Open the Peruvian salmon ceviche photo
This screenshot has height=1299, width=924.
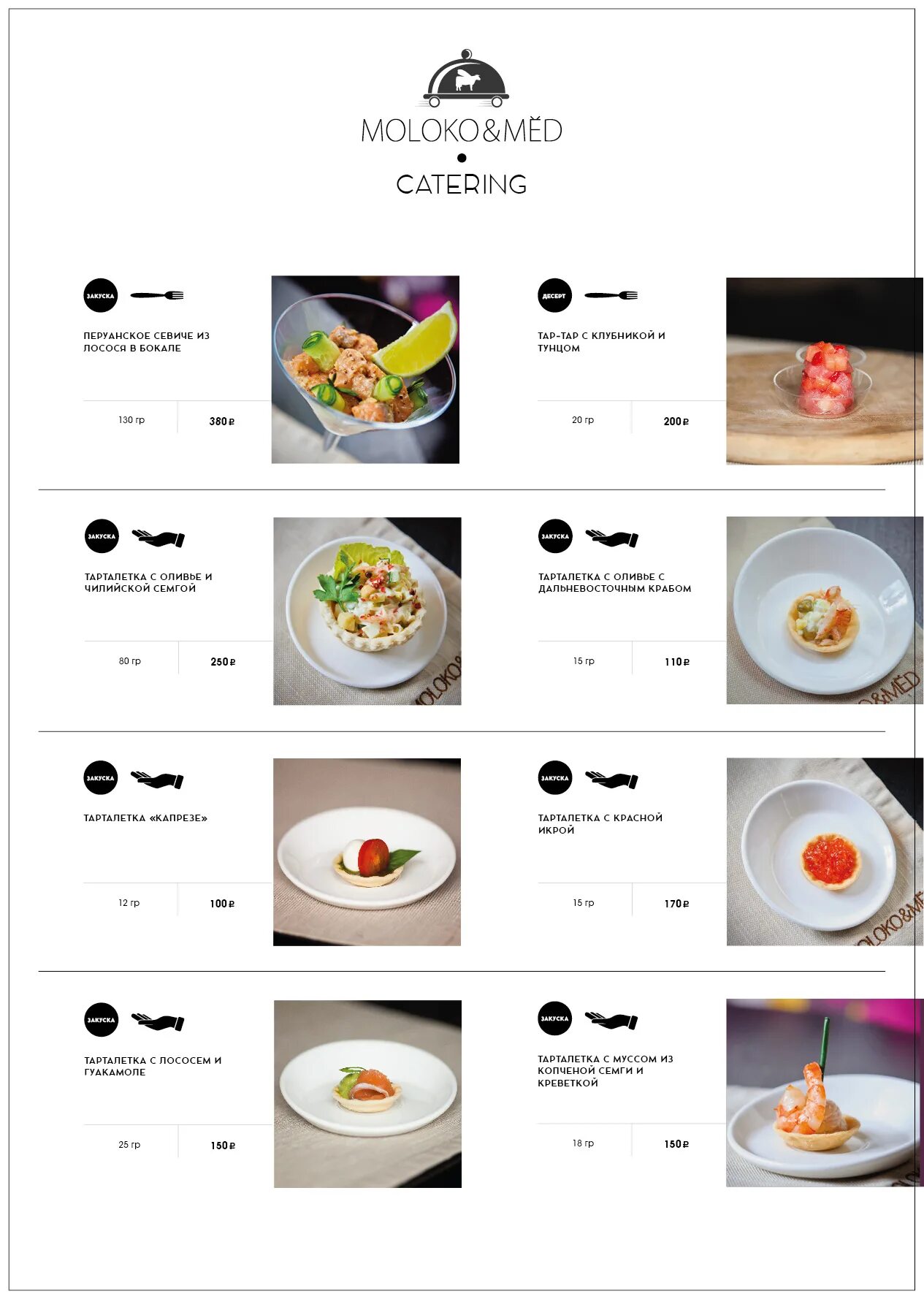tap(365, 369)
